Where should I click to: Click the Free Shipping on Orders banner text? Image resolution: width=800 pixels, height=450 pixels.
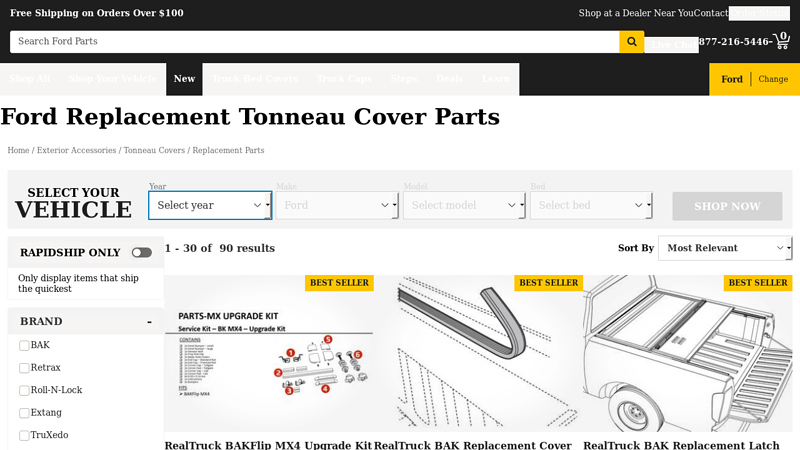click(x=97, y=13)
